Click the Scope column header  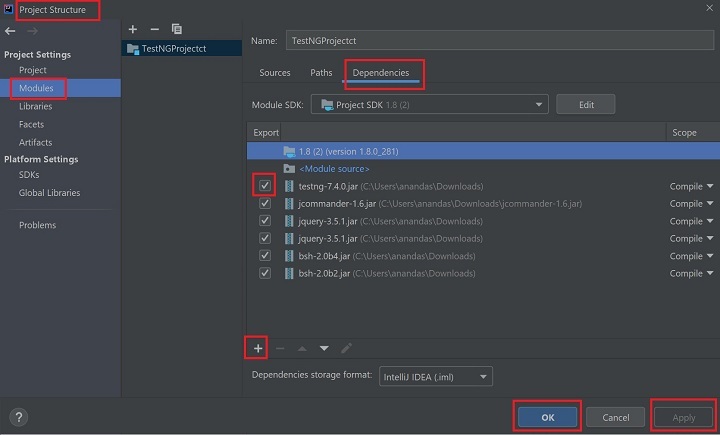(x=684, y=132)
